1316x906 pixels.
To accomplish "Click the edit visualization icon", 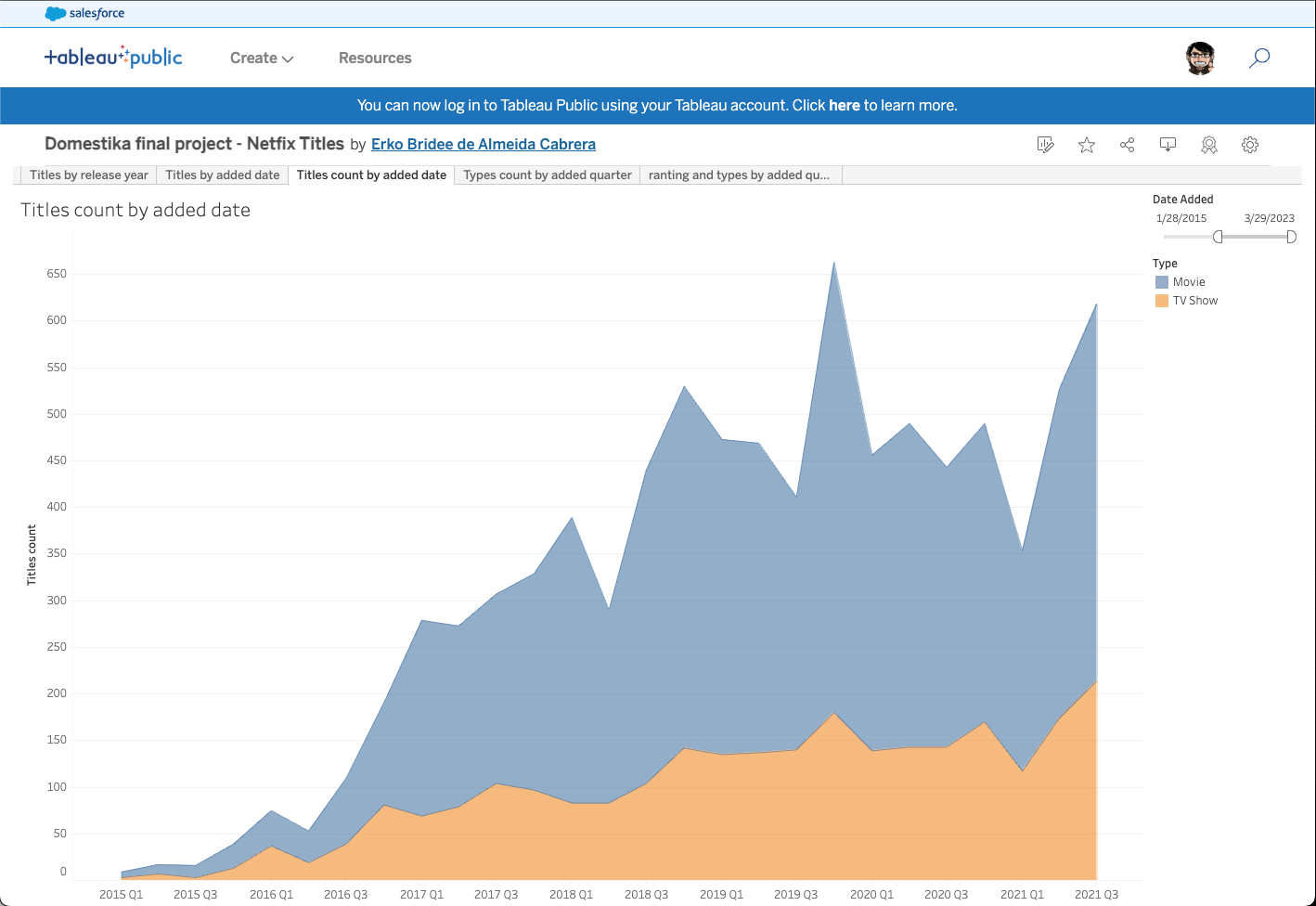I will 1045,145.
